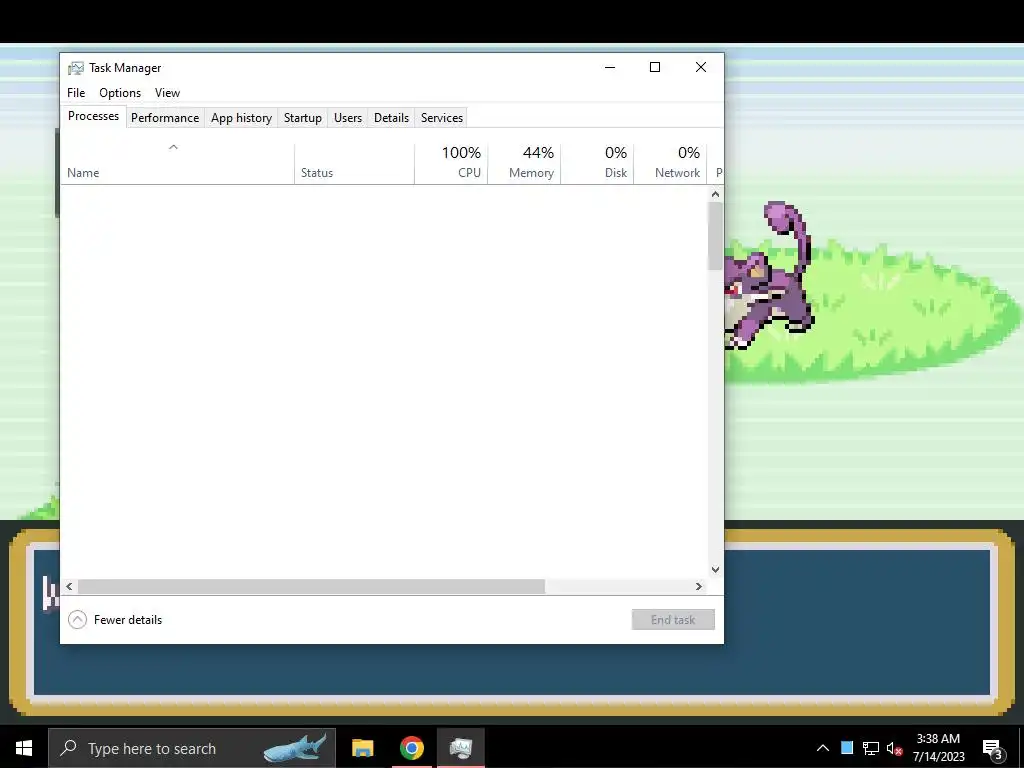1024x768 pixels.
Task: Open File Explorer from the taskbar
Action: pos(362,748)
